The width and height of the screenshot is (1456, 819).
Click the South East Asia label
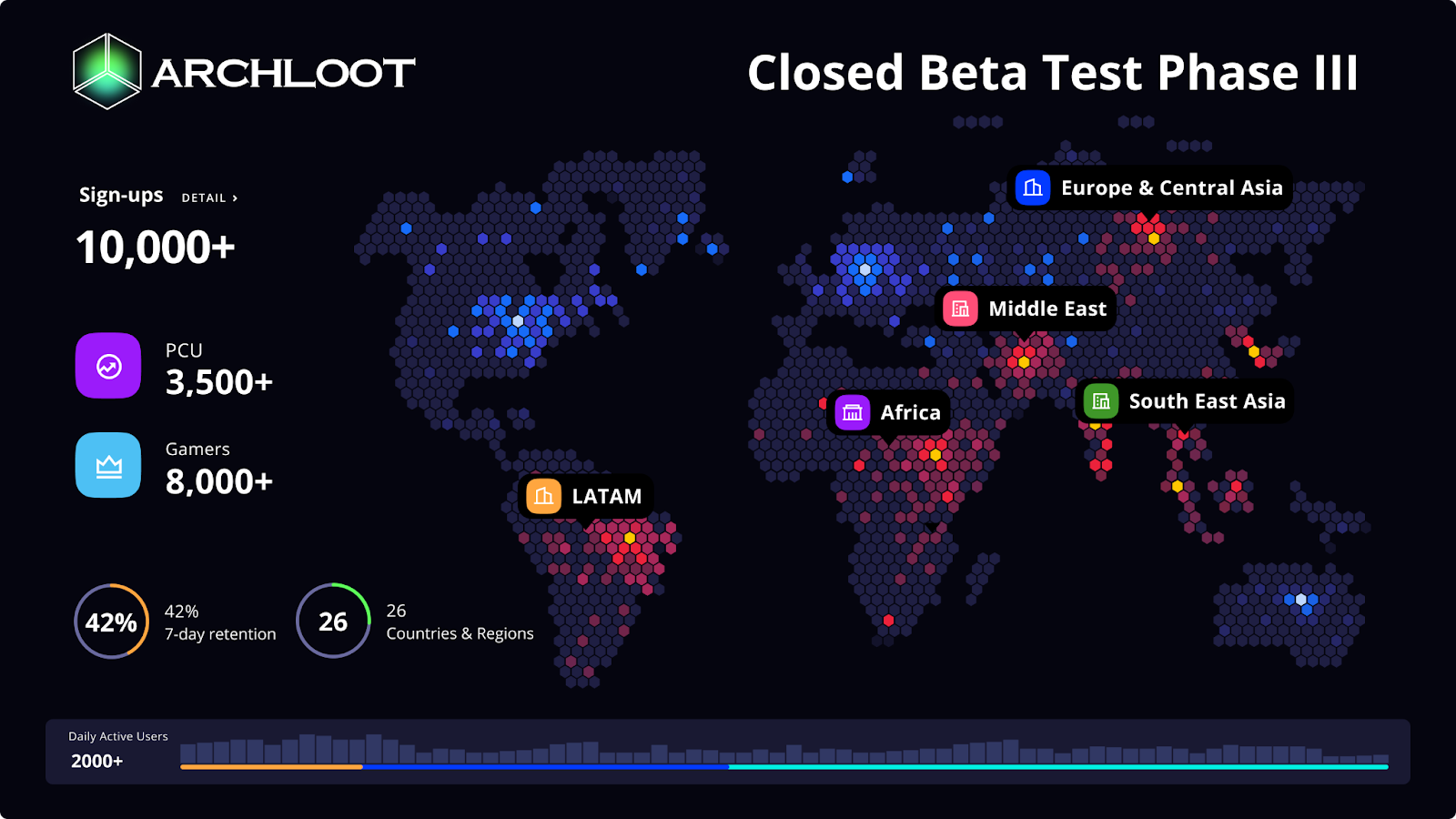(x=1207, y=401)
